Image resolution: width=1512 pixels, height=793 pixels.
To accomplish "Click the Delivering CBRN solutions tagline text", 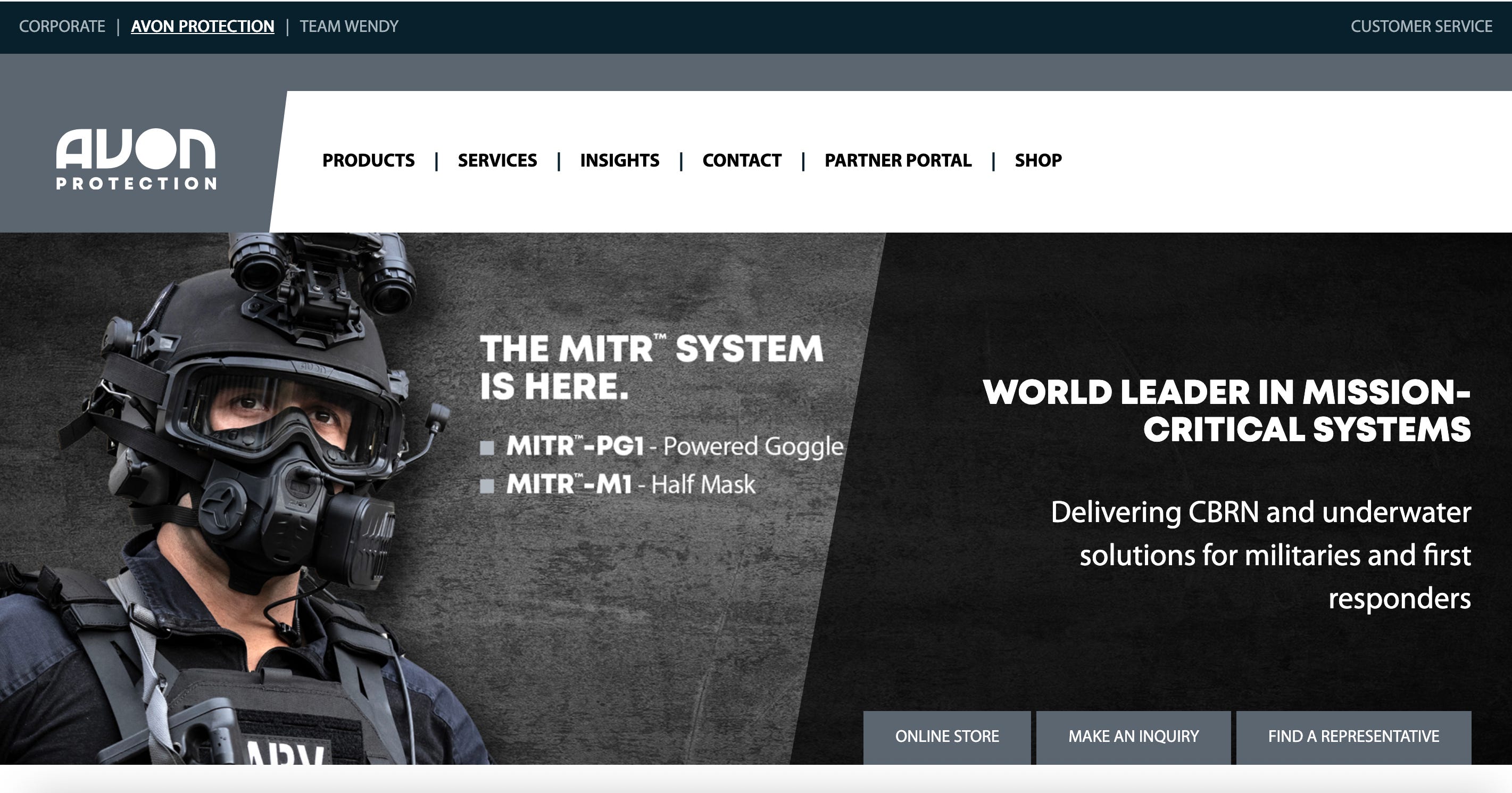I will click(1260, 555).
